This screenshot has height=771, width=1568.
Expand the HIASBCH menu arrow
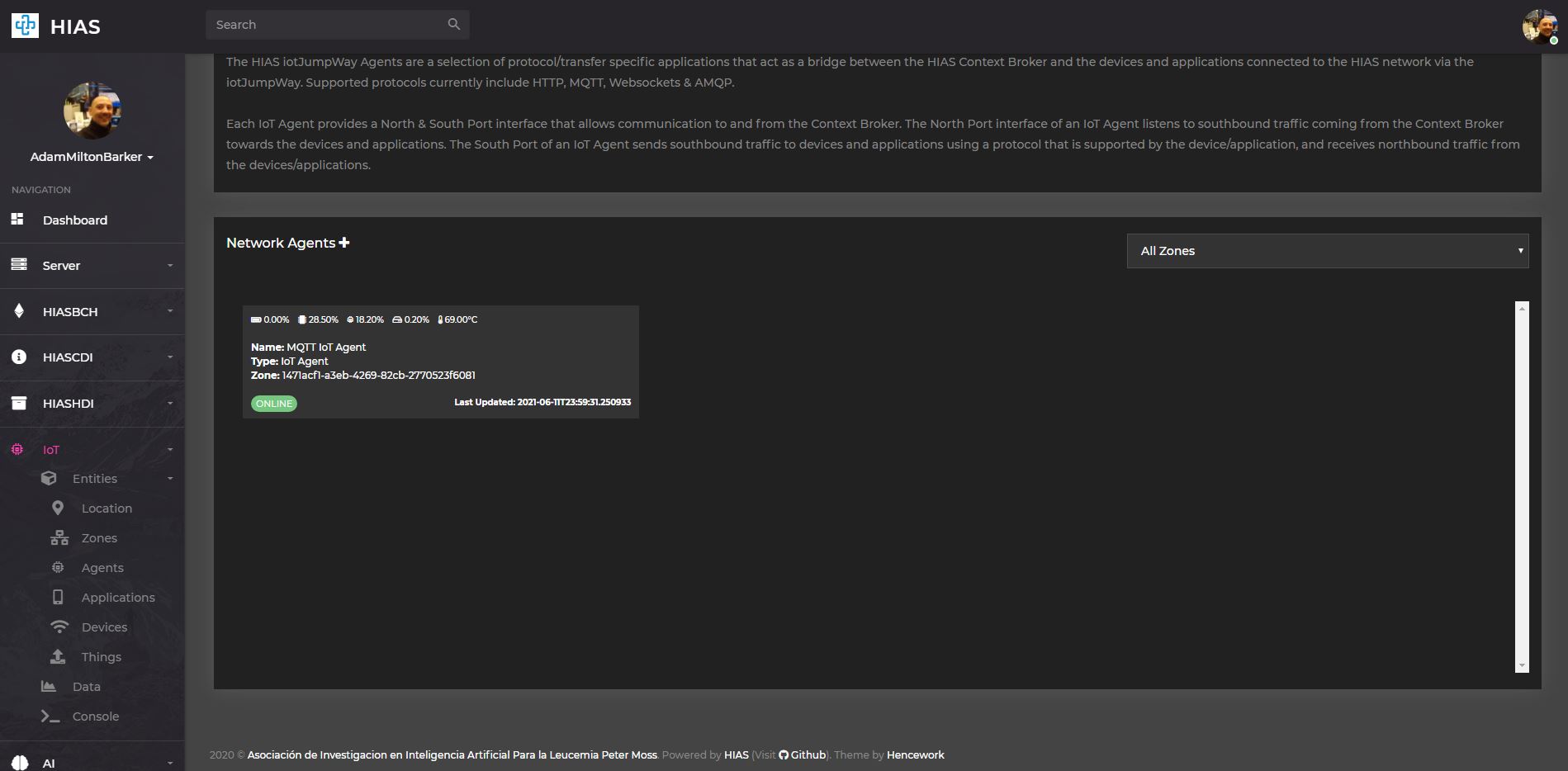pos(170,311)
